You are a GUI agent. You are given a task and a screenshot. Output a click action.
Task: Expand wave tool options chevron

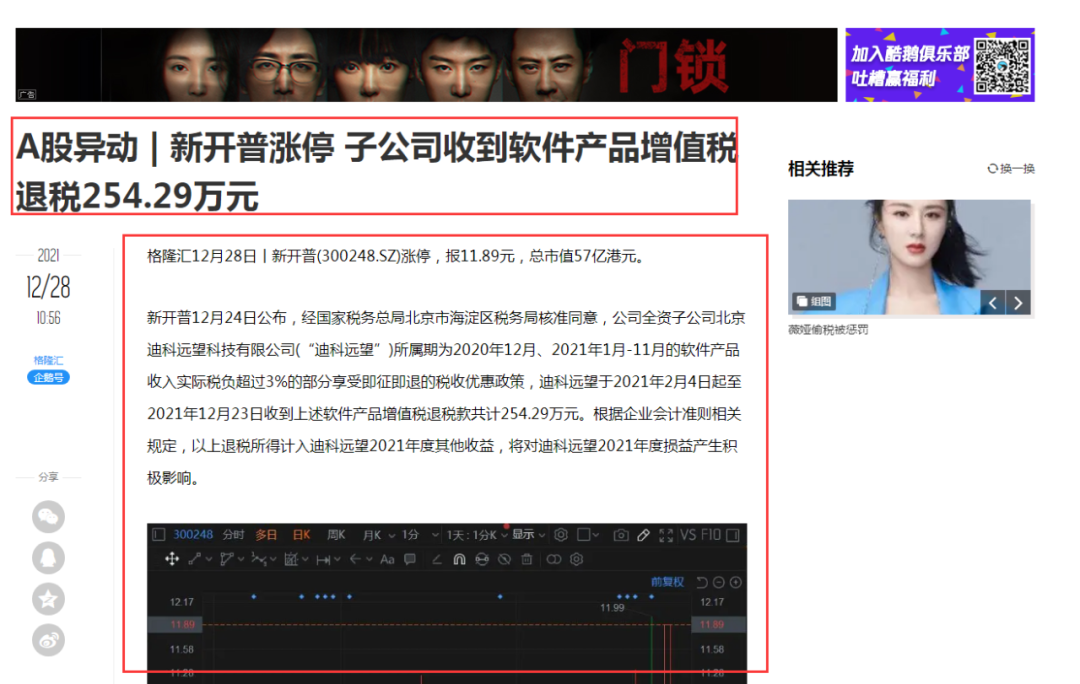(x=273, y=559)
